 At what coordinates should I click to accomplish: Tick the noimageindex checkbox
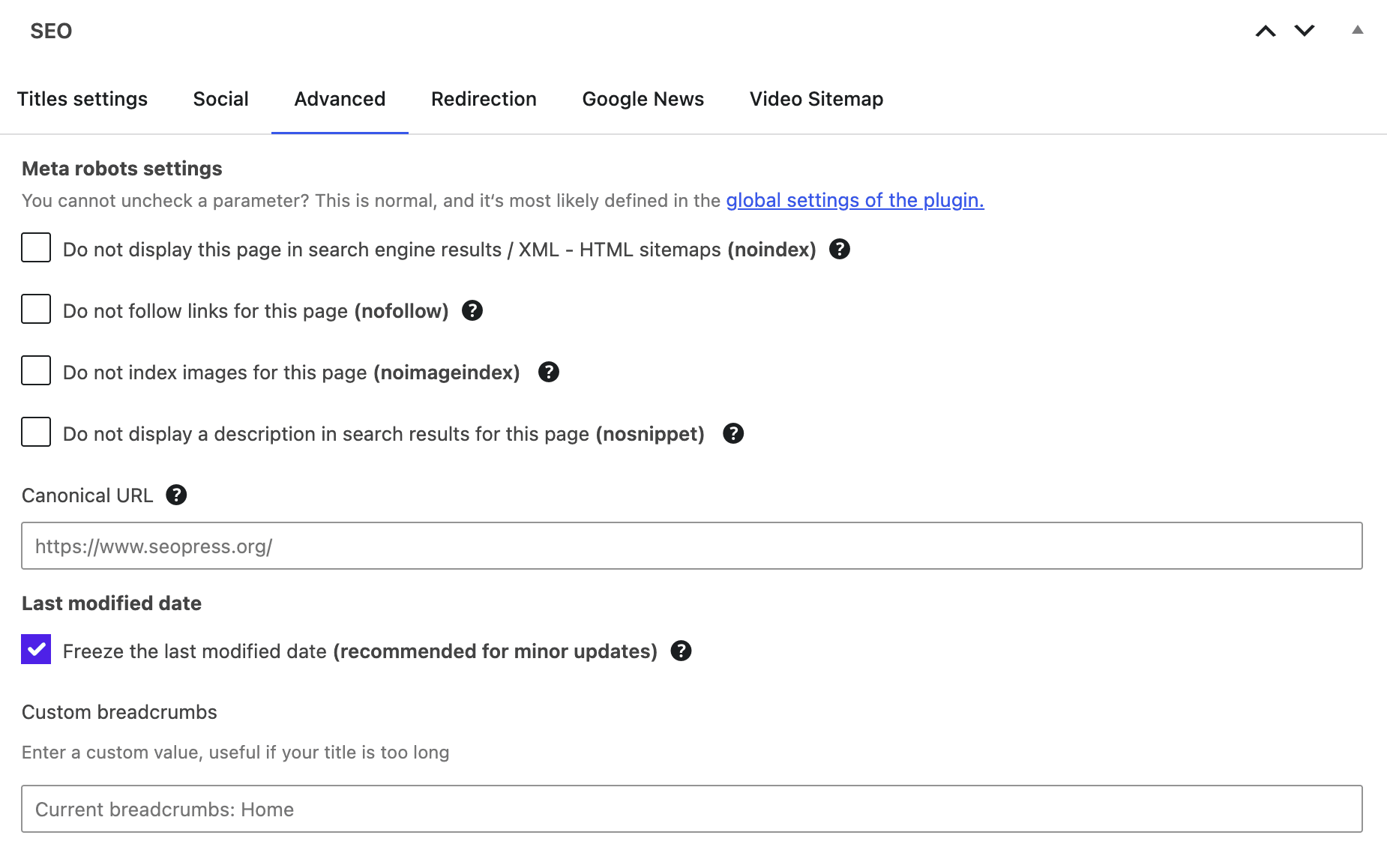pos(36,370)
